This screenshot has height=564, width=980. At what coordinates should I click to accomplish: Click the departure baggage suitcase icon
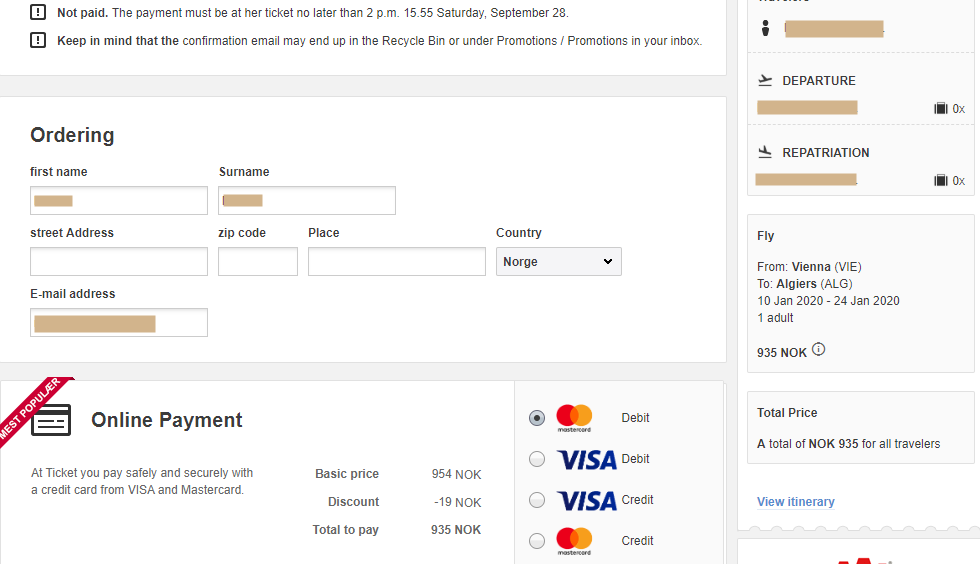click(x=941, y=108)
